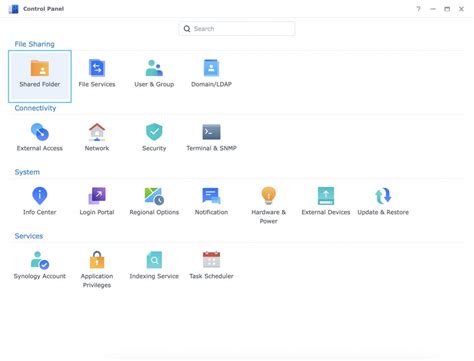Open Regional Options icon

[x=154, y=196]
